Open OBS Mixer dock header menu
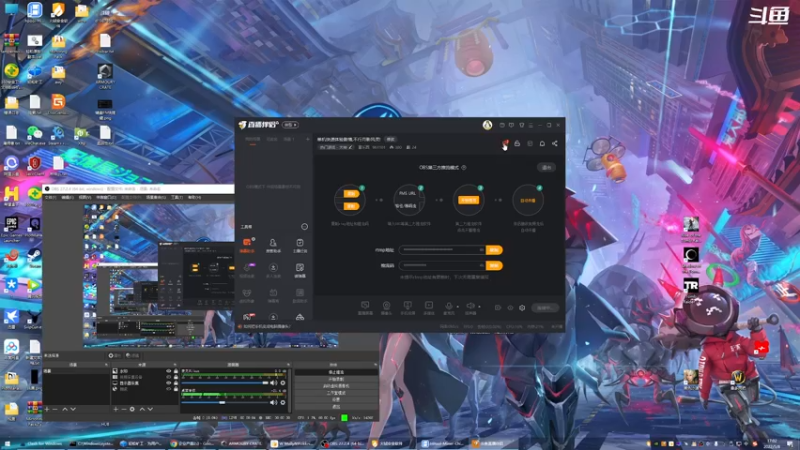800x450 pixels. [288, 365]
